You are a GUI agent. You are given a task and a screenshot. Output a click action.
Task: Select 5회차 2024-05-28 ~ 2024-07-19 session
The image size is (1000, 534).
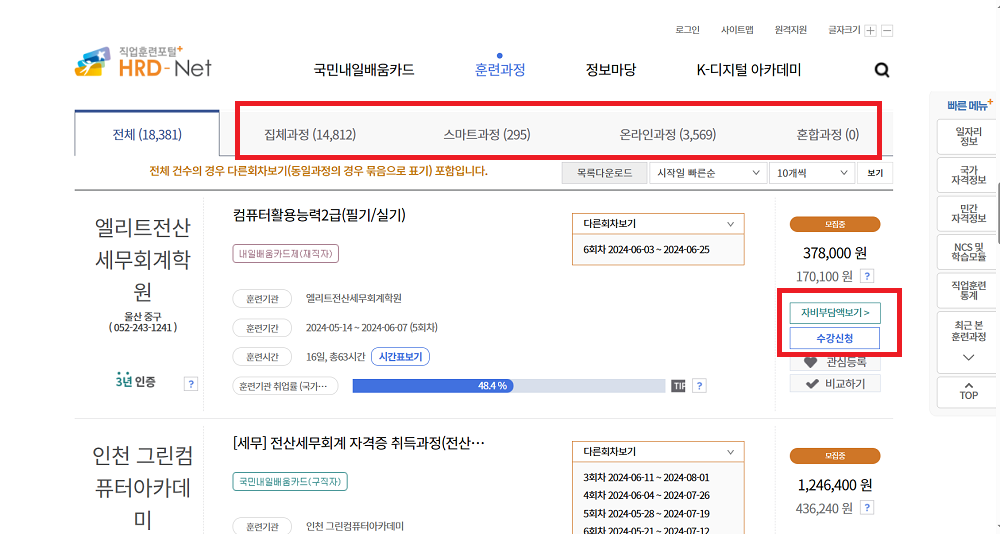[x=646, y=513]
